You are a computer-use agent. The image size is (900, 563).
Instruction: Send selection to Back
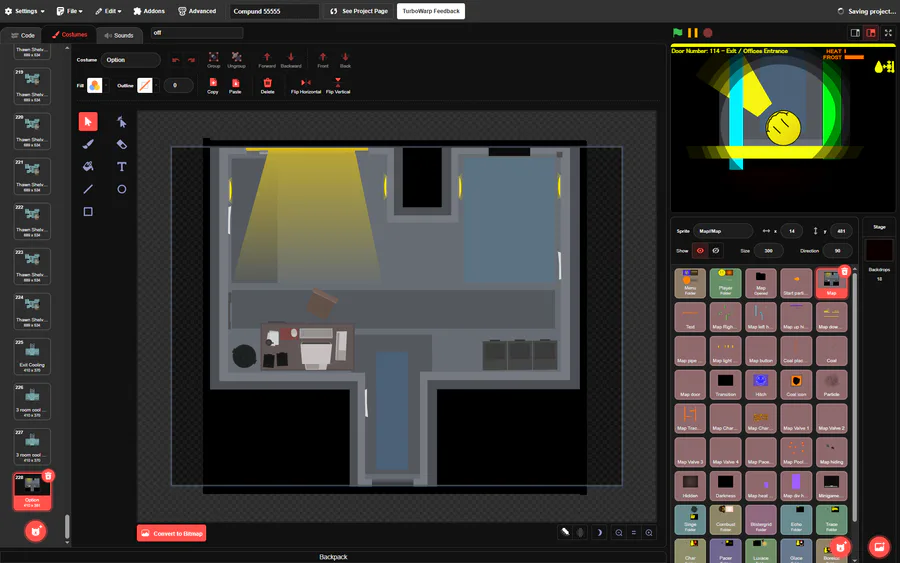click(x=345, y=60)
